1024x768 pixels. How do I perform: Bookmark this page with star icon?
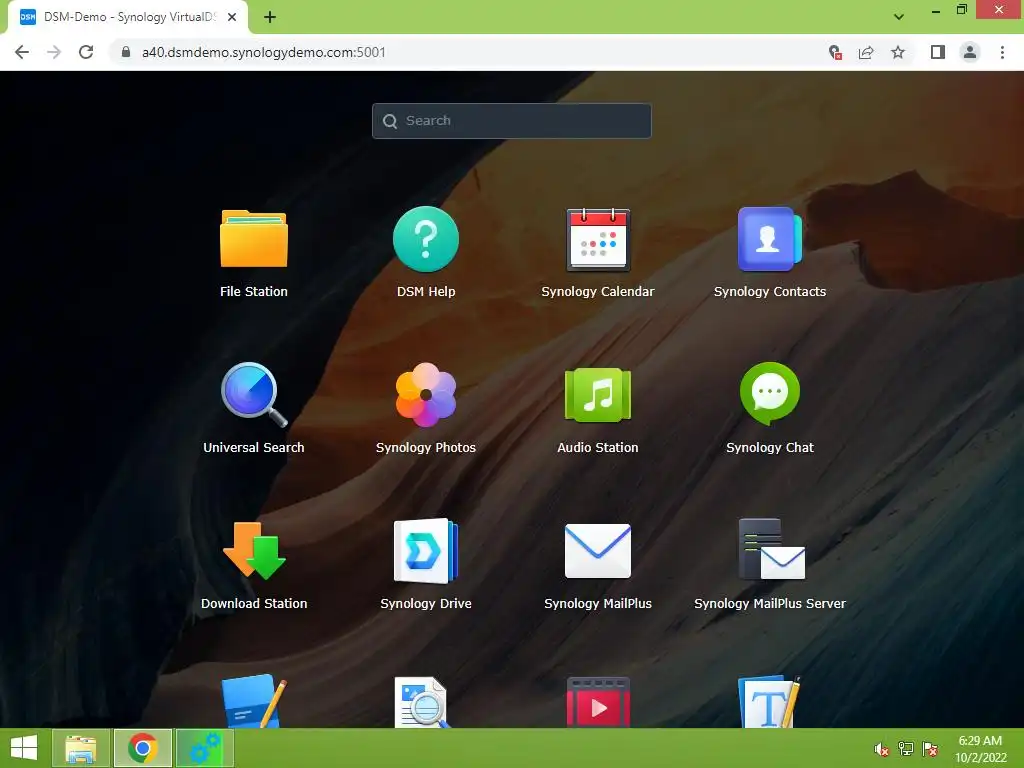tap(898, 52)
